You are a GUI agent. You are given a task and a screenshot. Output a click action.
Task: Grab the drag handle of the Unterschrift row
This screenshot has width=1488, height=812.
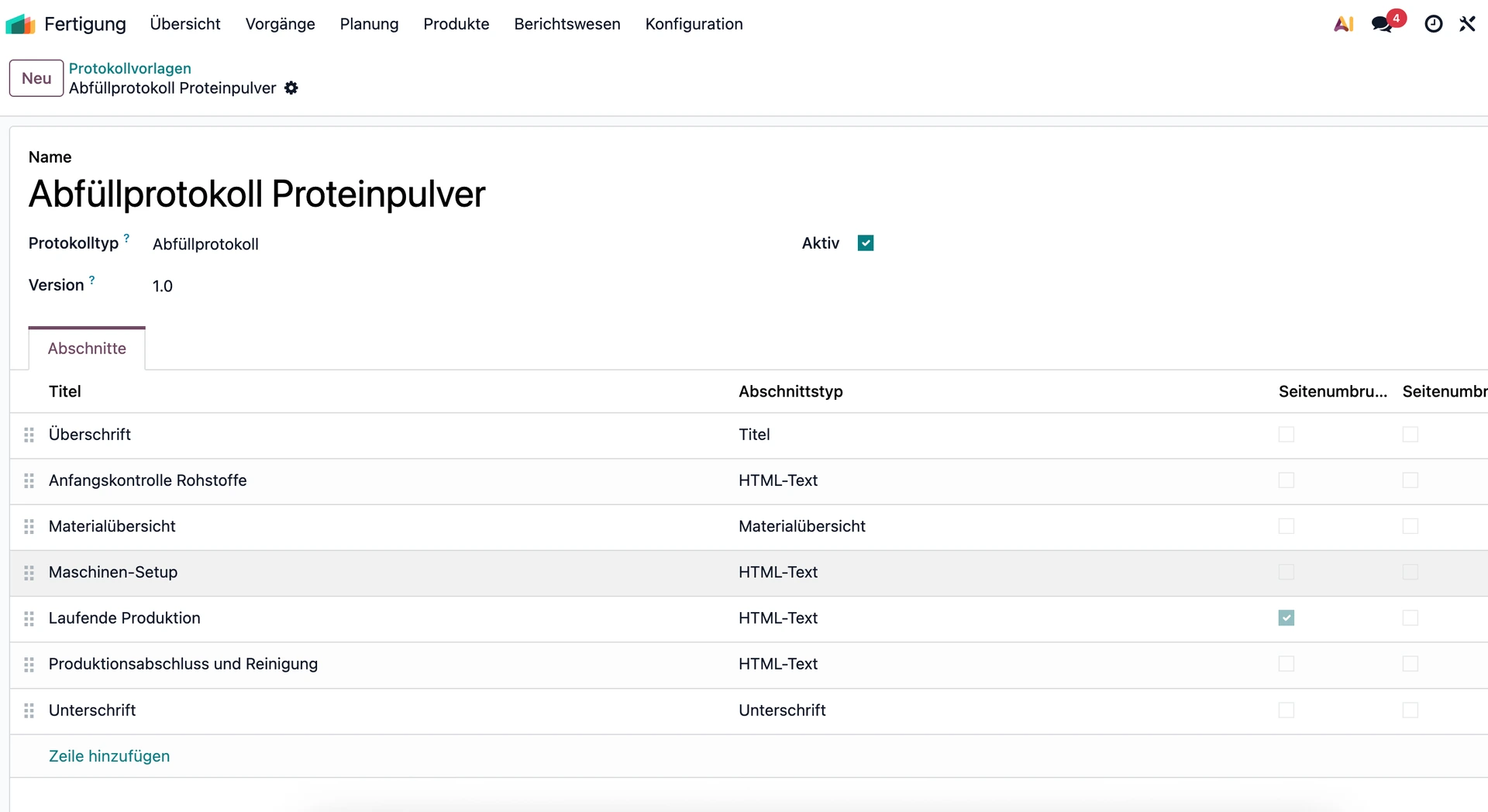29,710
